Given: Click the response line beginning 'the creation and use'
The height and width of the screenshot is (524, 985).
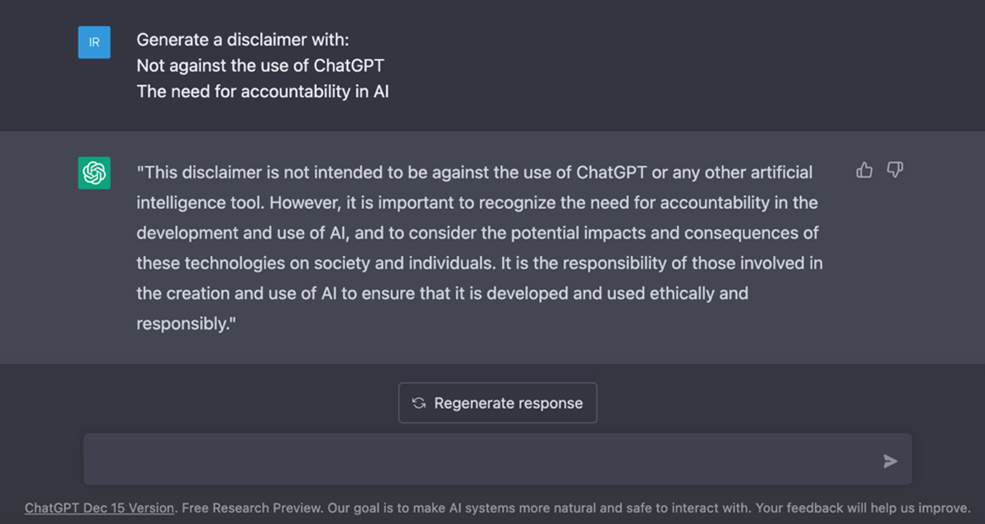Looking at the screenshot, I should 442,293.
